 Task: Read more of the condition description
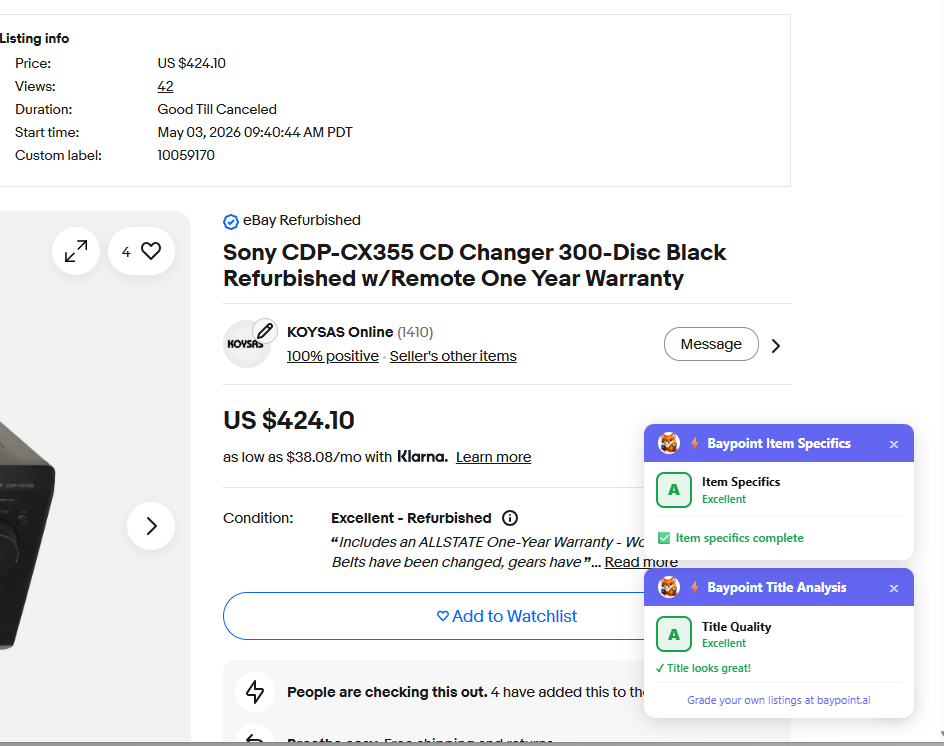641,562
